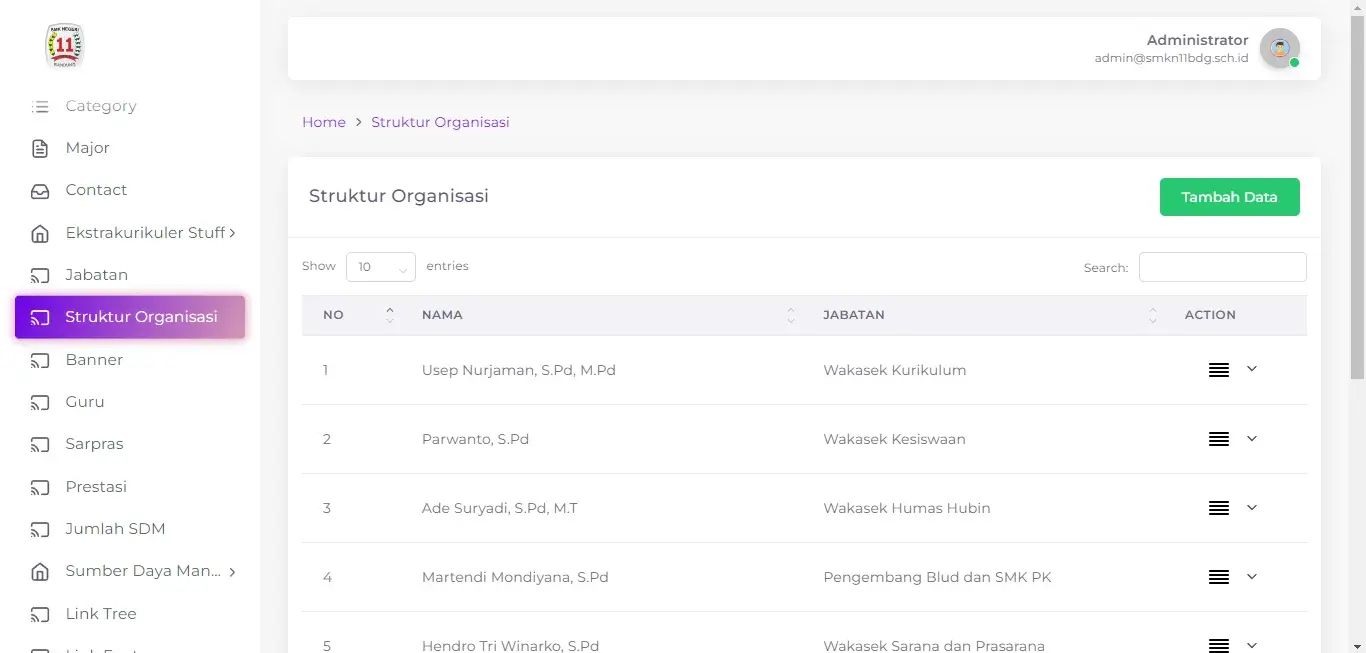Click the action menu icon for Ade Suryadi

click(1219, 508)
